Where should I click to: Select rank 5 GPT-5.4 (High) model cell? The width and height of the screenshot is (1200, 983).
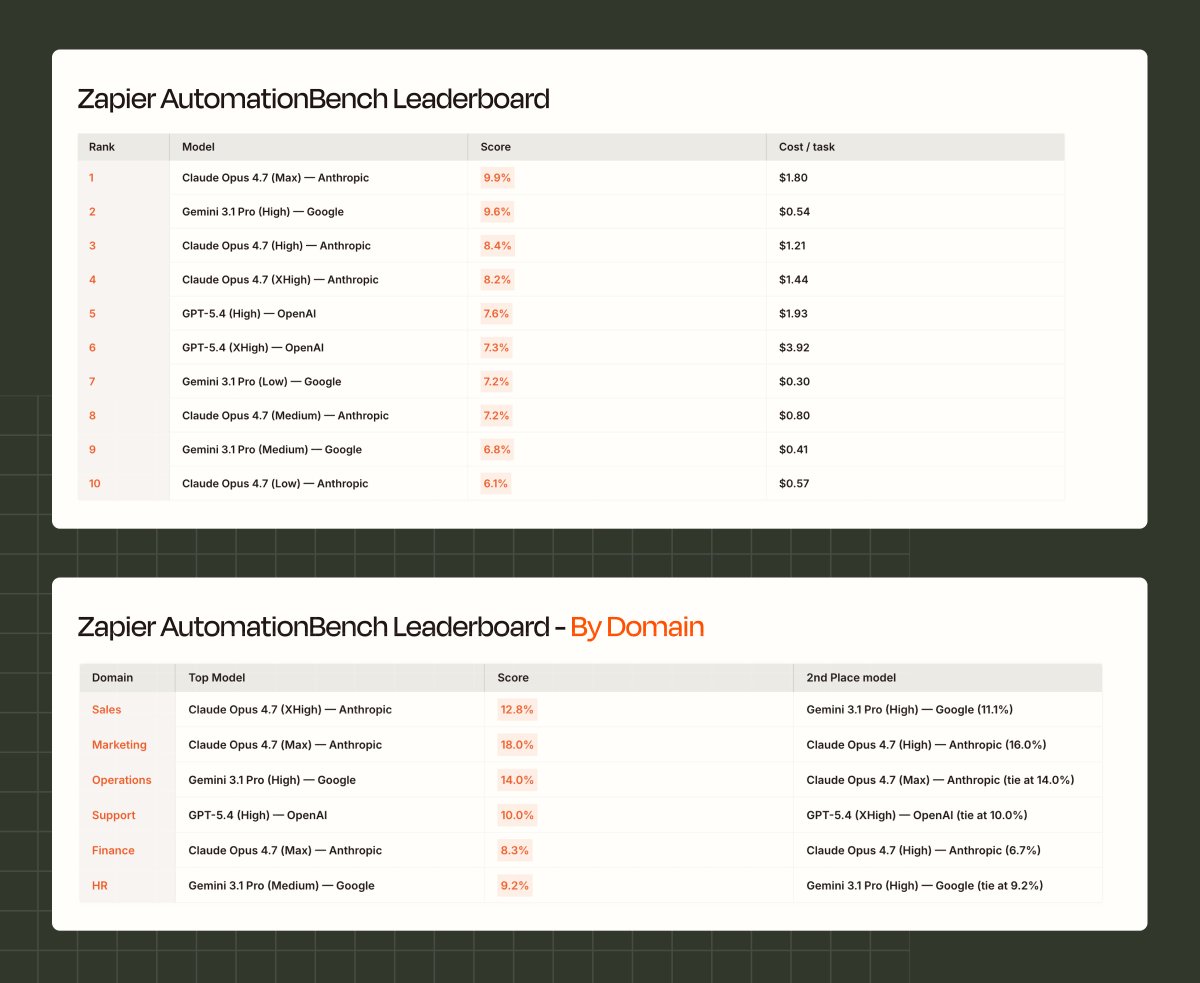pos(318,314)
